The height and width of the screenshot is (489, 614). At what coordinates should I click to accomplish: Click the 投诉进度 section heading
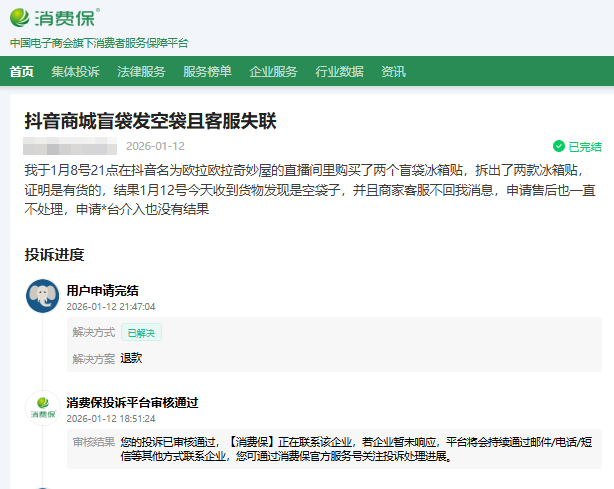coord(54,254)
